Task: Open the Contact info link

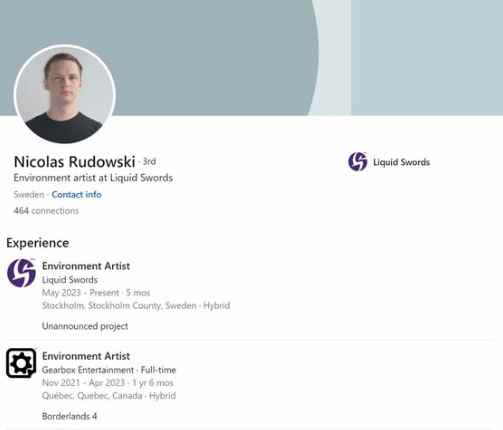Action: (x=76, y=194)
